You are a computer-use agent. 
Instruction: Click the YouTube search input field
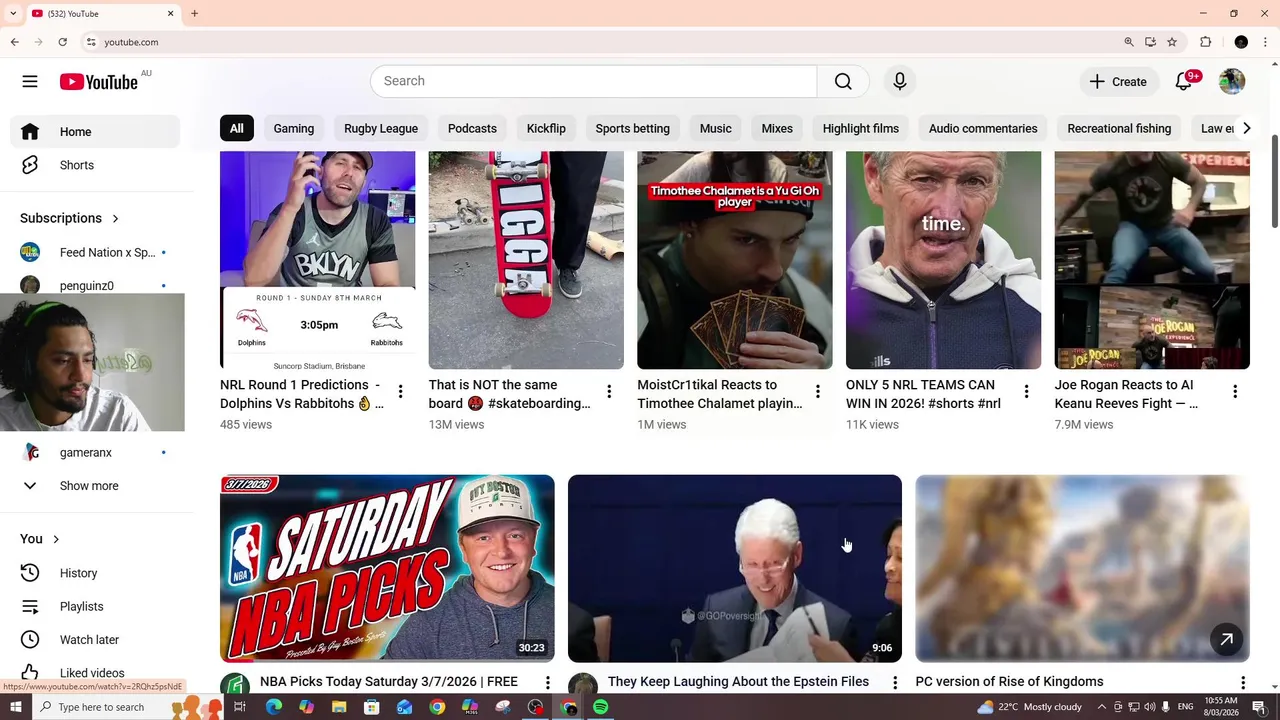click(x=594, y=81)
